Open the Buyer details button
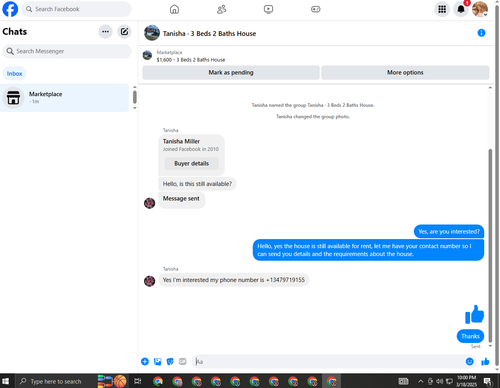Image resolution: width=500 pixels, height=388 pixels. [191, 163]
